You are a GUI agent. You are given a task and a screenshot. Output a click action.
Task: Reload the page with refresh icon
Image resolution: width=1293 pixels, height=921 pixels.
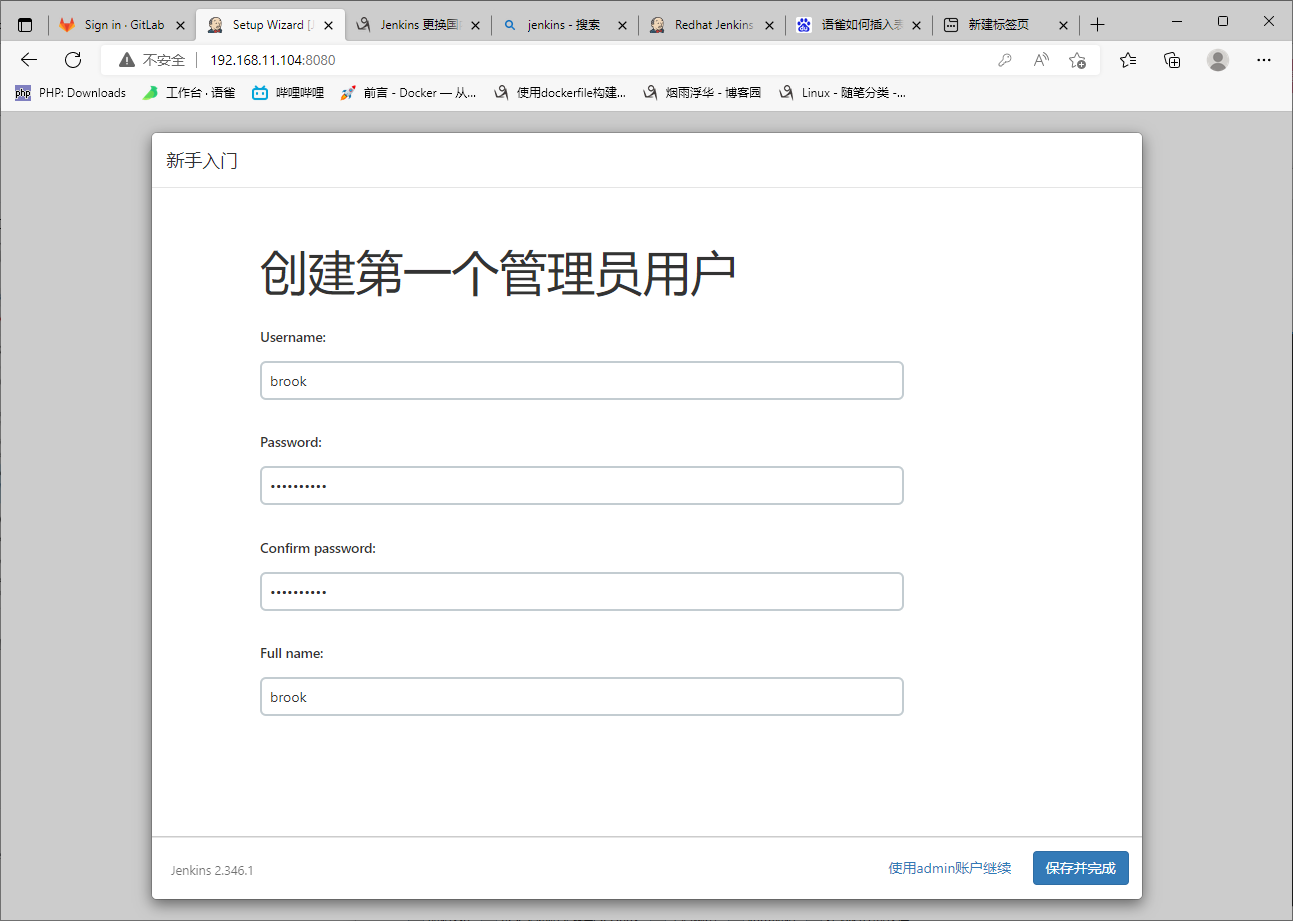point(73,60)
